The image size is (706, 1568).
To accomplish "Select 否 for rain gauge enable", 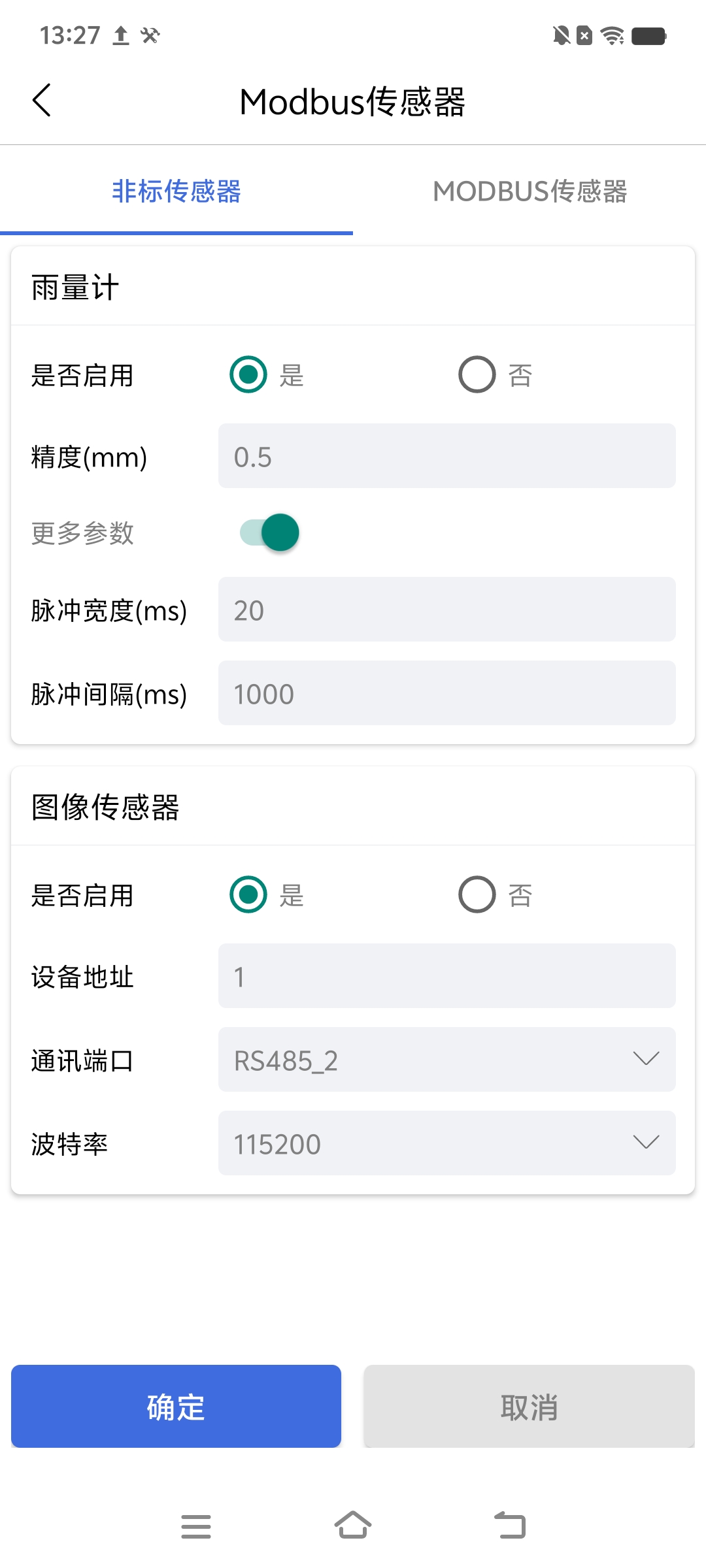I will click(477, 374).
